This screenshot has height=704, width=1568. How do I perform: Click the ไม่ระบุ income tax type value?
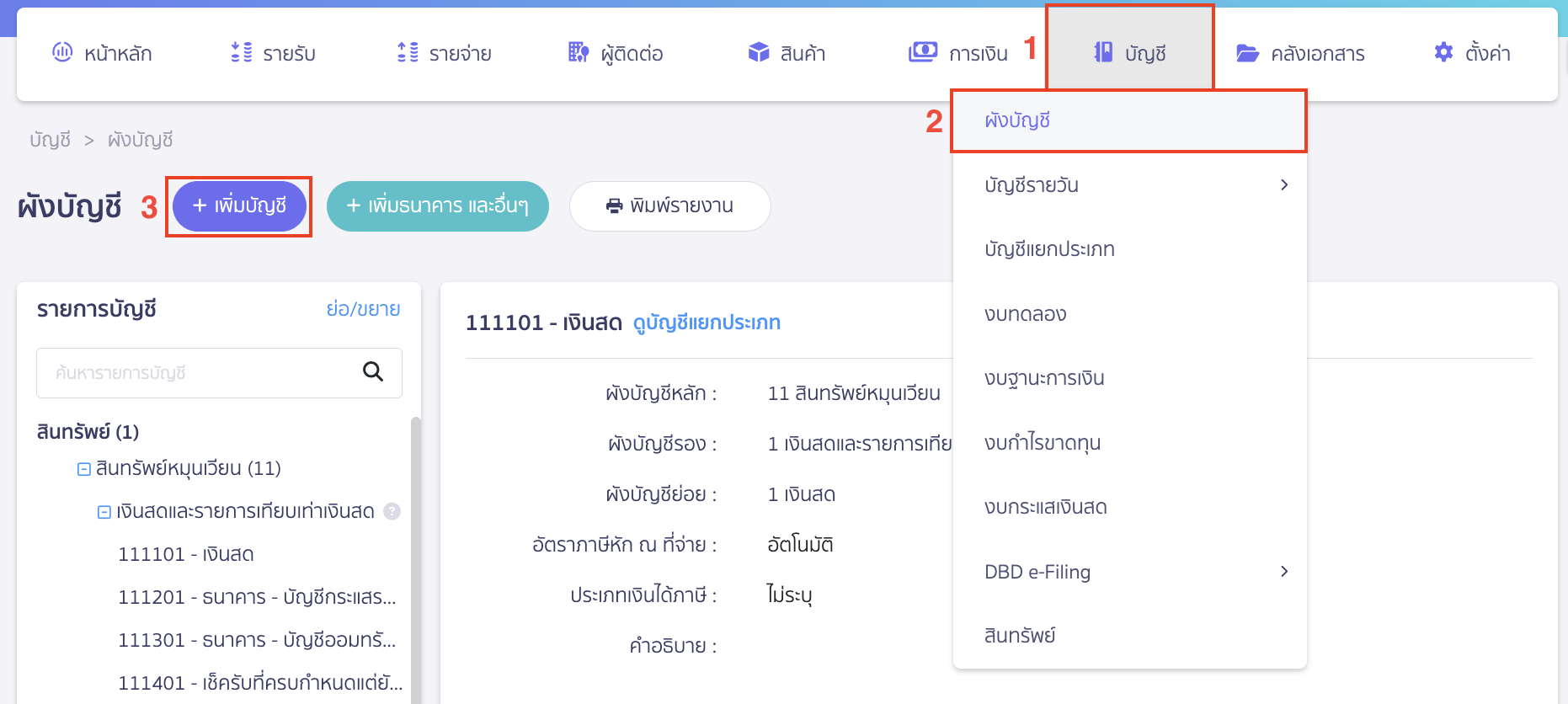790,595
